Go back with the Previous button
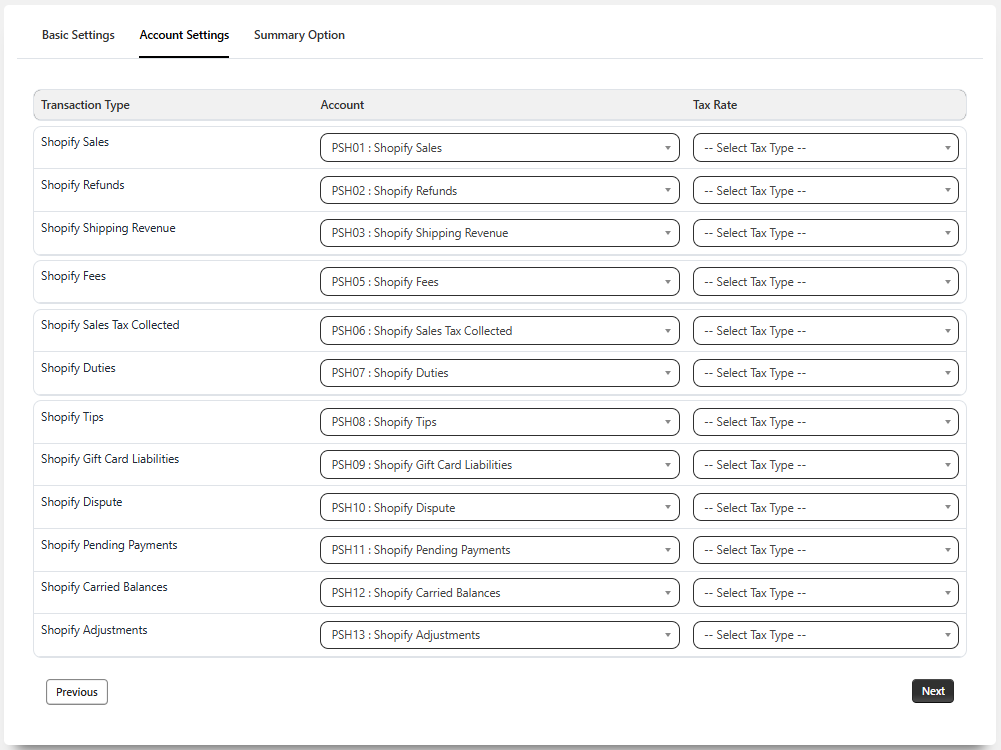 click(77, 692)
